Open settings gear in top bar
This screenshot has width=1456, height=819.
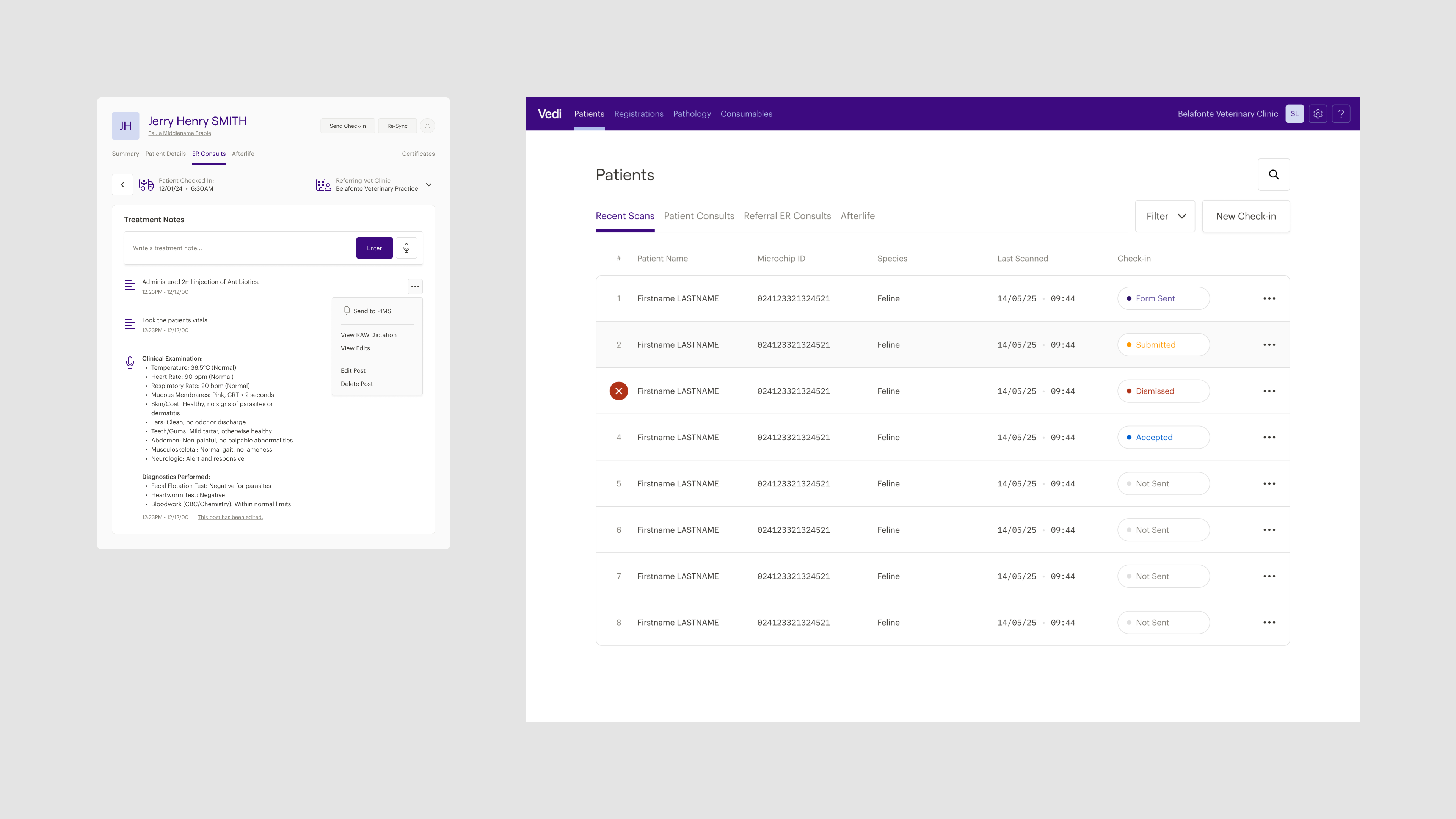coord(1318,114)
